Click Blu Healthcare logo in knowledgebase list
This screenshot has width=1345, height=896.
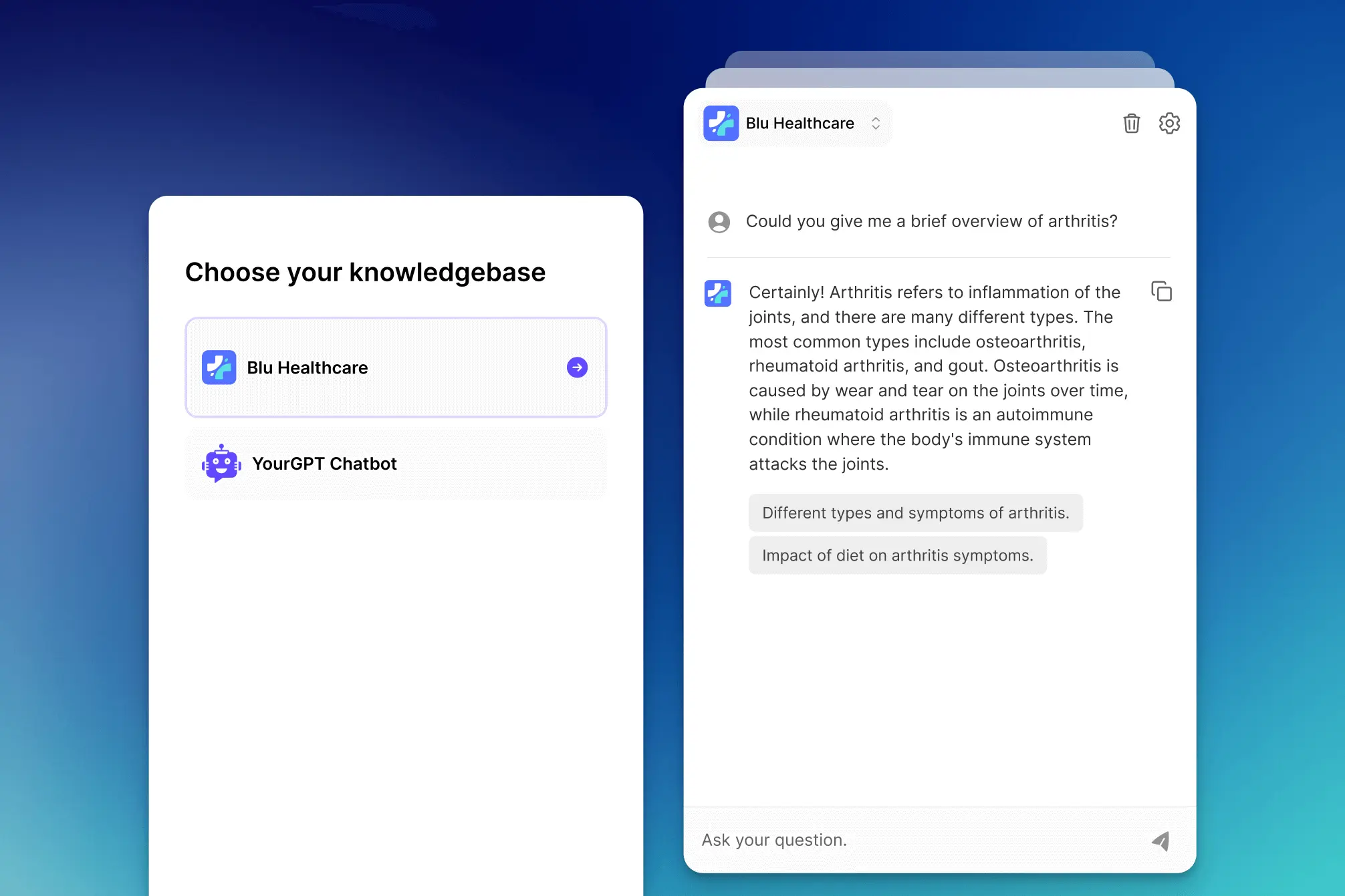[219, 367]
